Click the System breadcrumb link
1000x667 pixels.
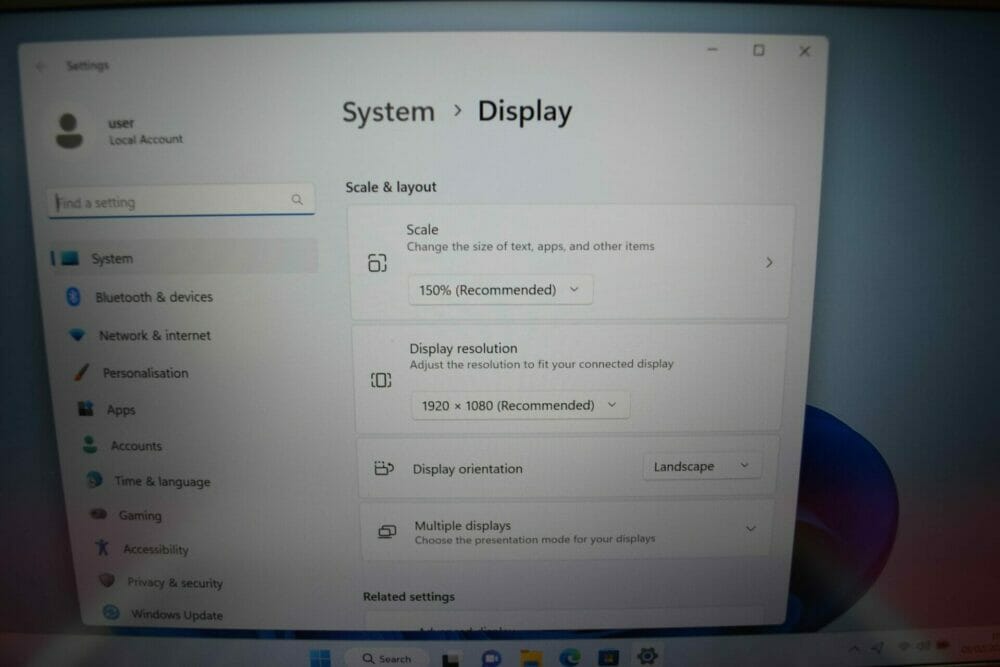[388, 112]
